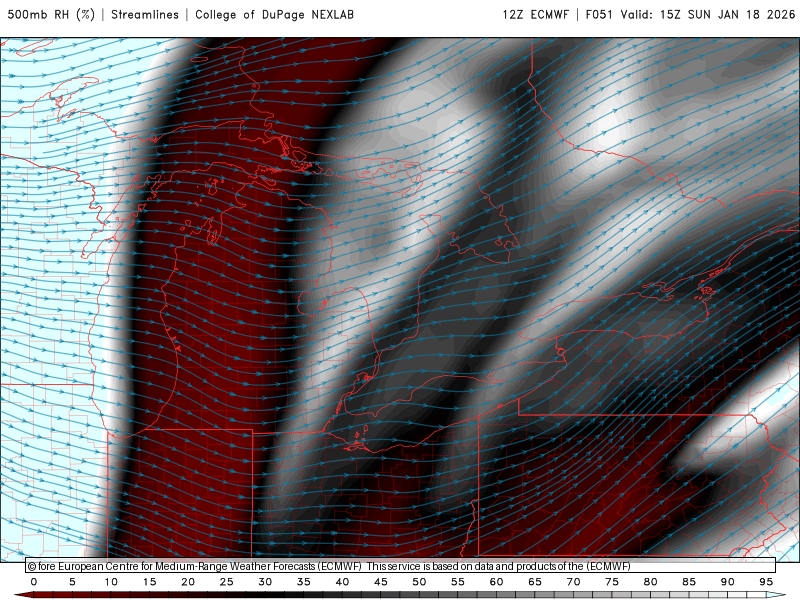
Task: Click the "65" value on the color scale
Action: pos(535,582)
